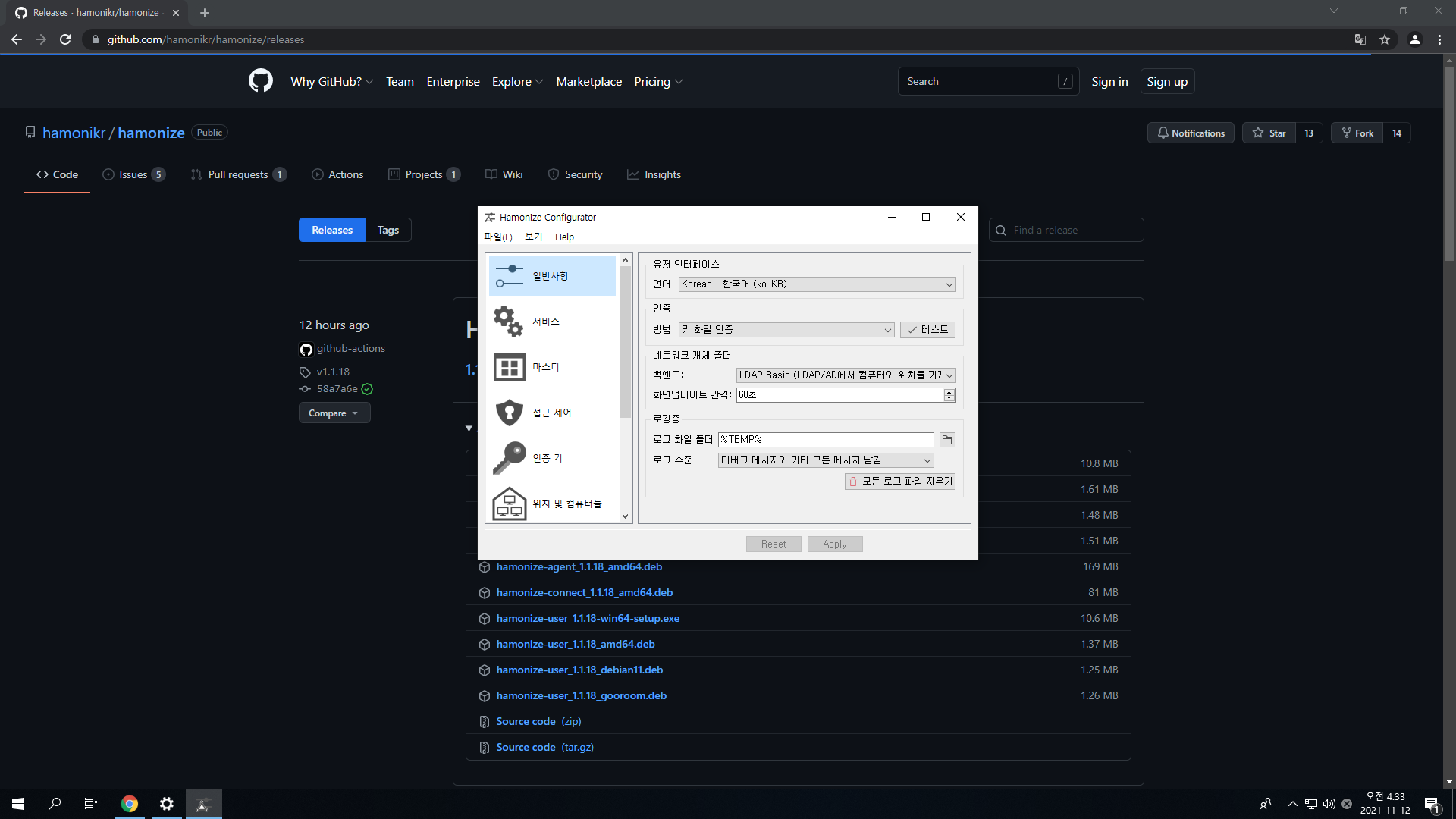Open the Service (서비스) gears icon

(509, 322)
